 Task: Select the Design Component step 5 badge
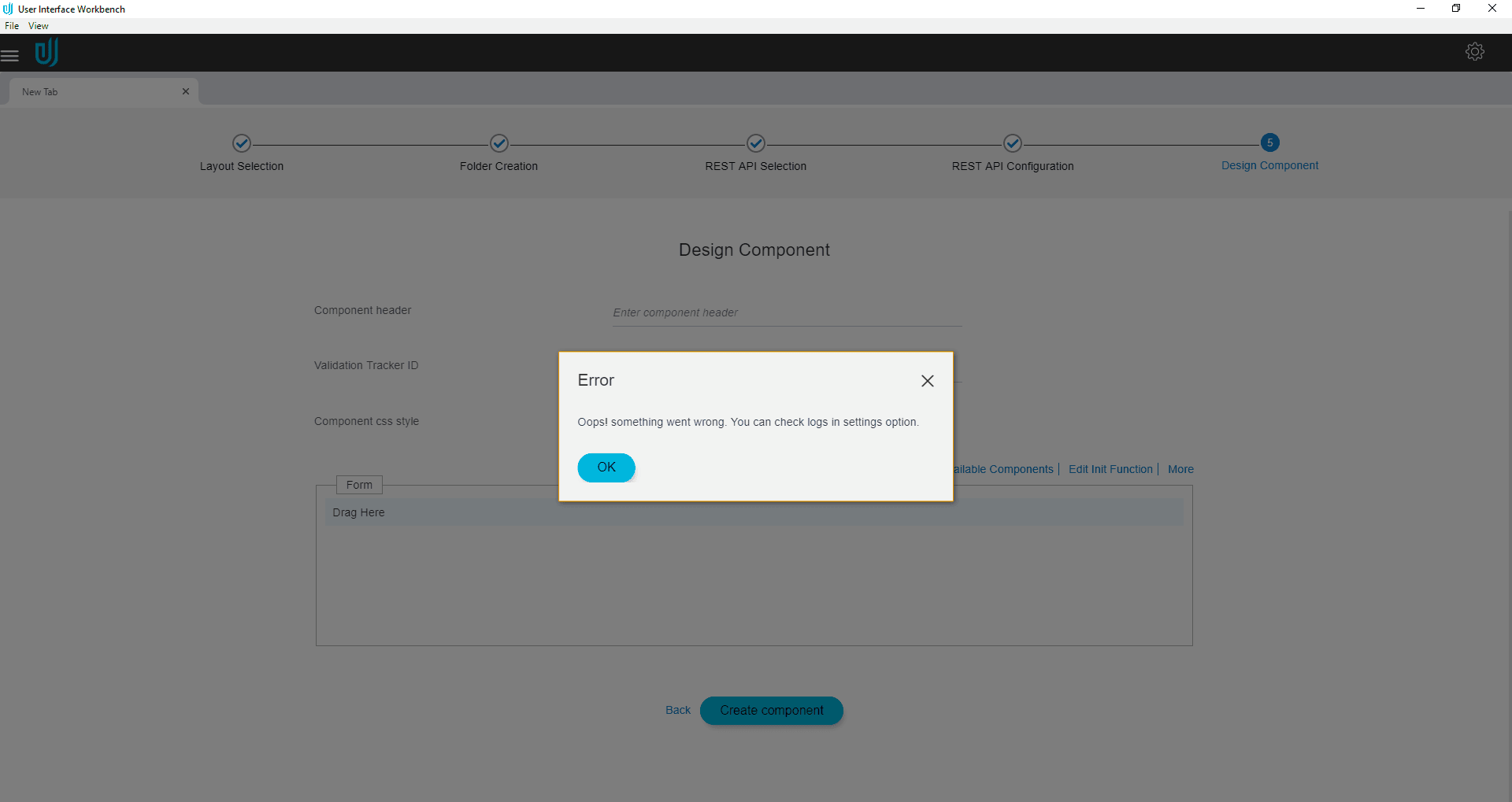point(1269,142)
